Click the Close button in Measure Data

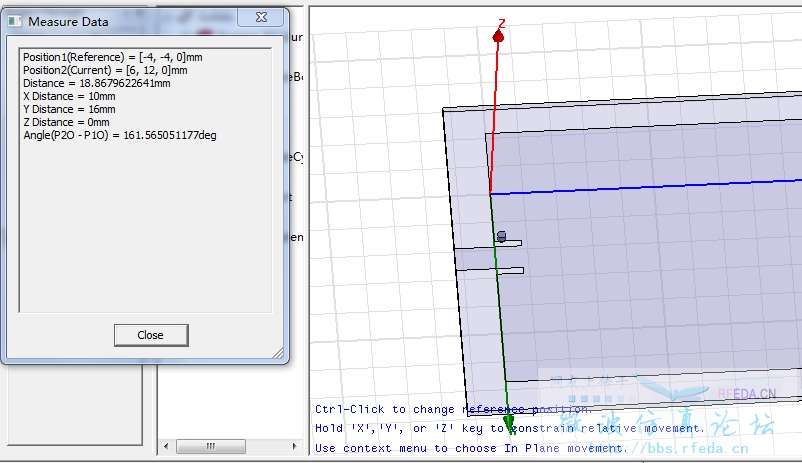(150, 335)
